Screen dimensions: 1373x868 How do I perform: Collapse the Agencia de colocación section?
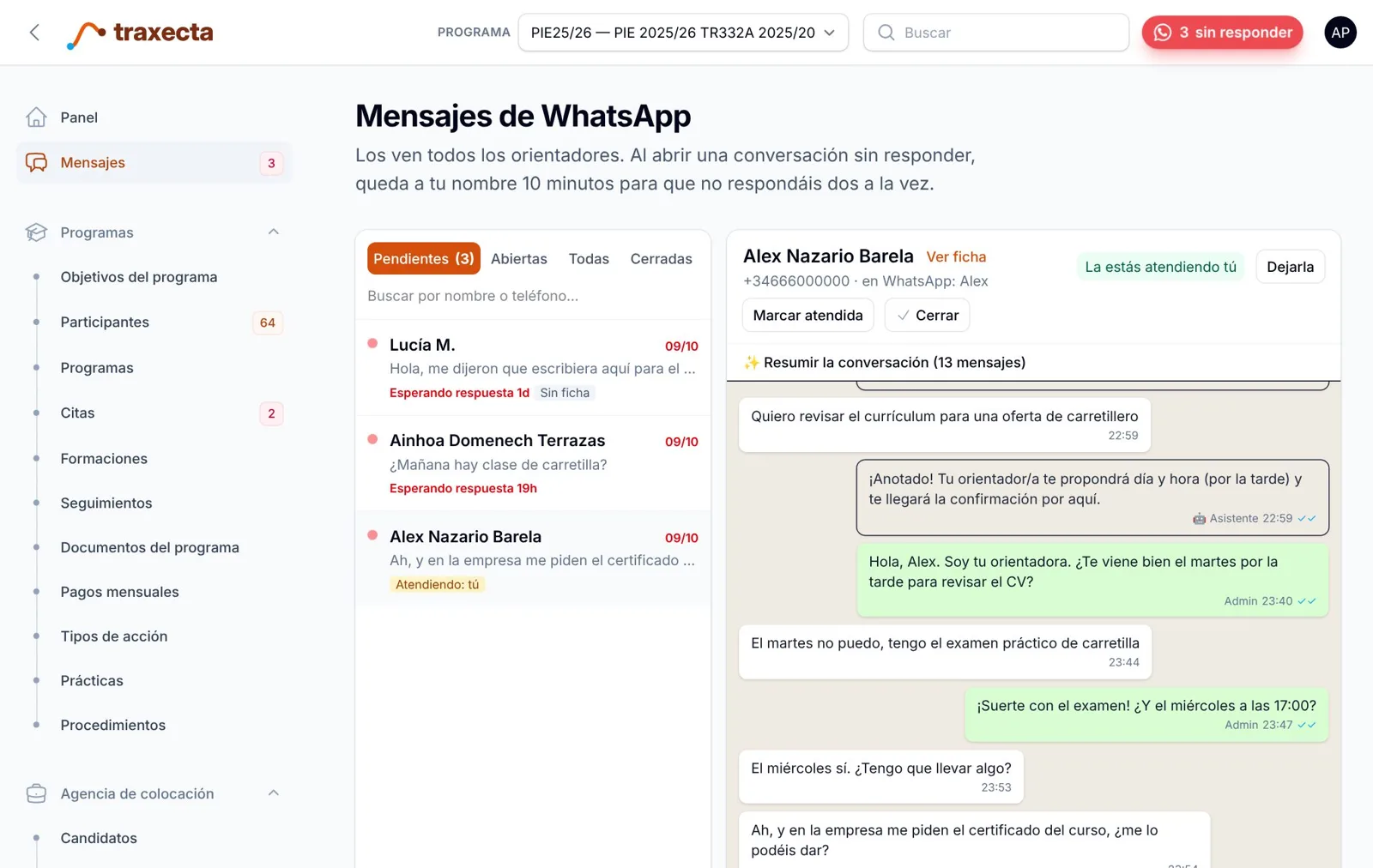[274, 793]
